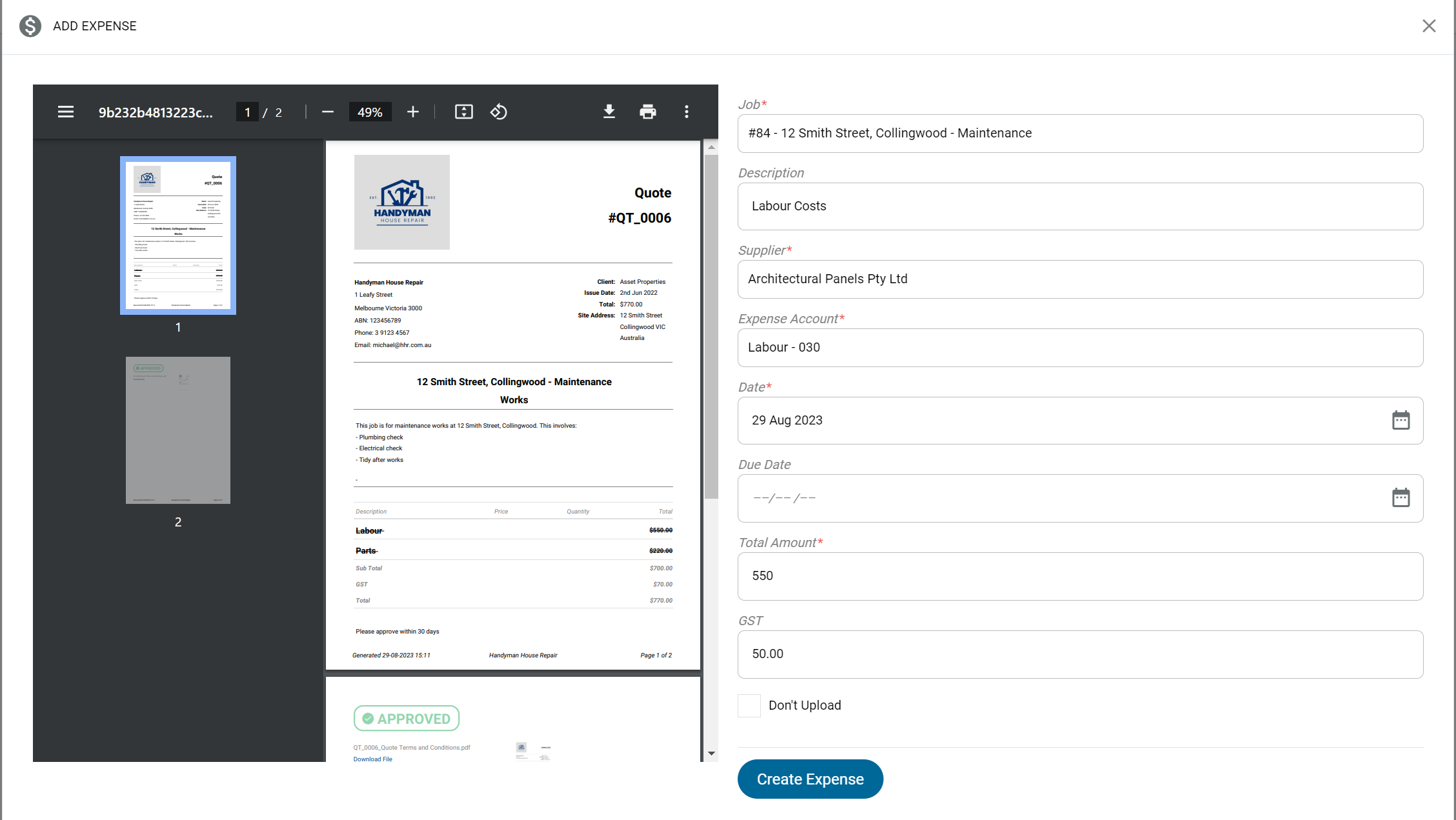Click the Create Expense button

pos(810,779)
